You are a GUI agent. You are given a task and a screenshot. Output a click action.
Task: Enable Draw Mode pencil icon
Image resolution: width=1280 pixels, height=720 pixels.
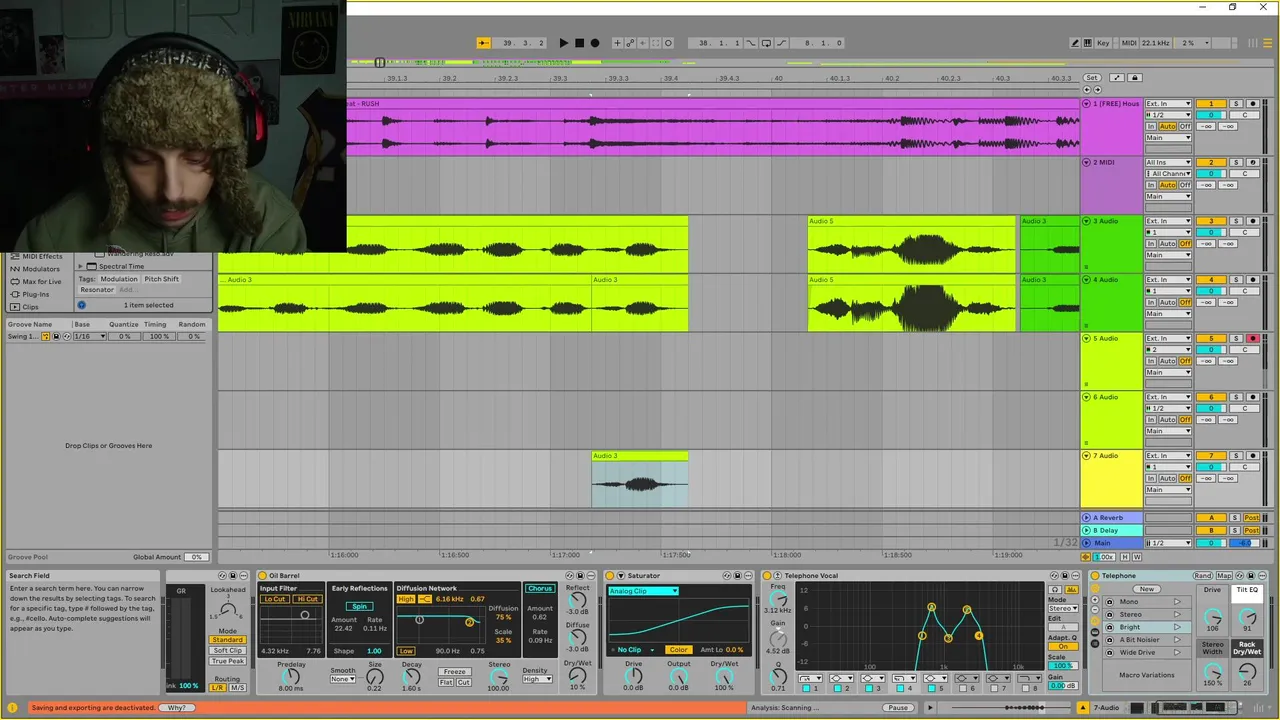click(x=1075, y=43)
